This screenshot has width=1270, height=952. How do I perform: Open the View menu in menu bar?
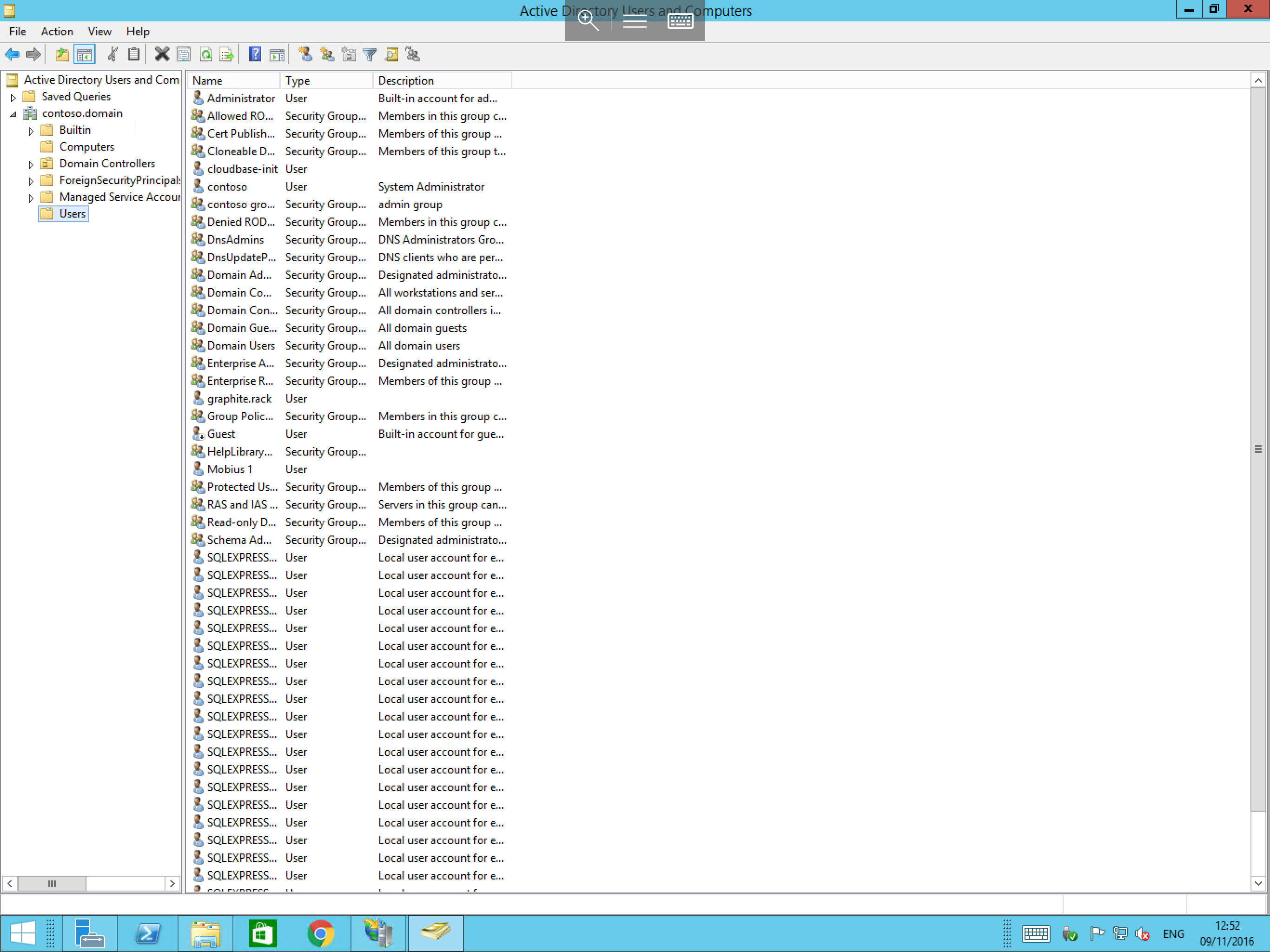pyautogui.click(x=99, y=31)
